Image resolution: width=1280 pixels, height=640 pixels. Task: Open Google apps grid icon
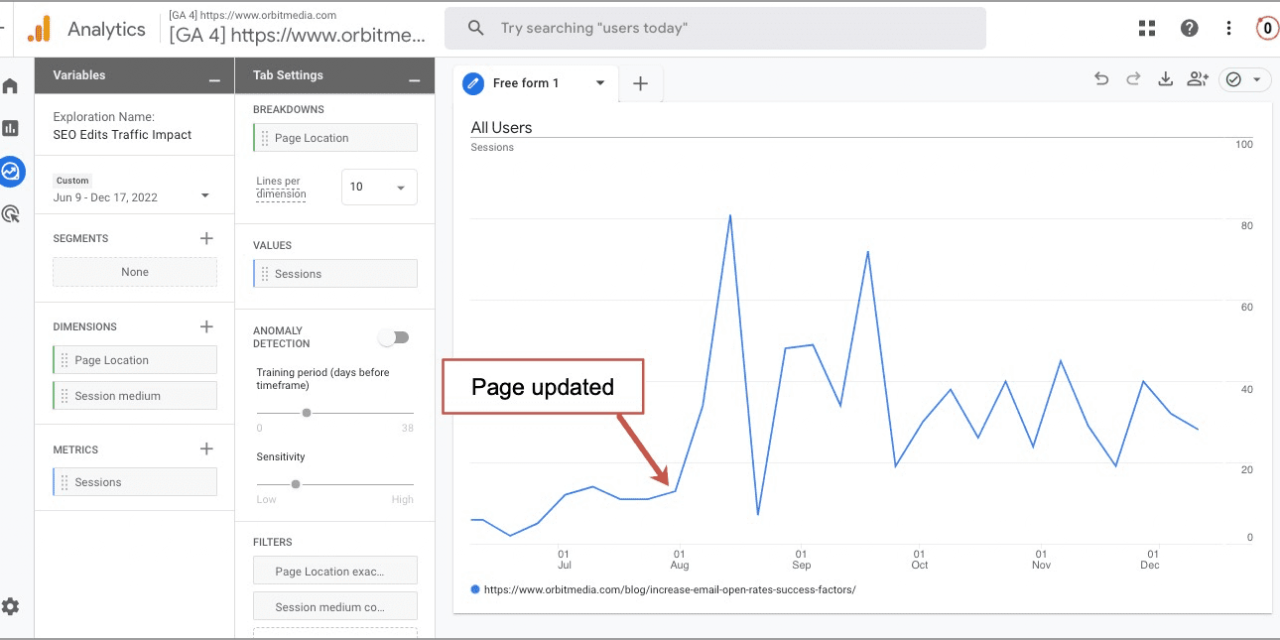point(1146,28)
